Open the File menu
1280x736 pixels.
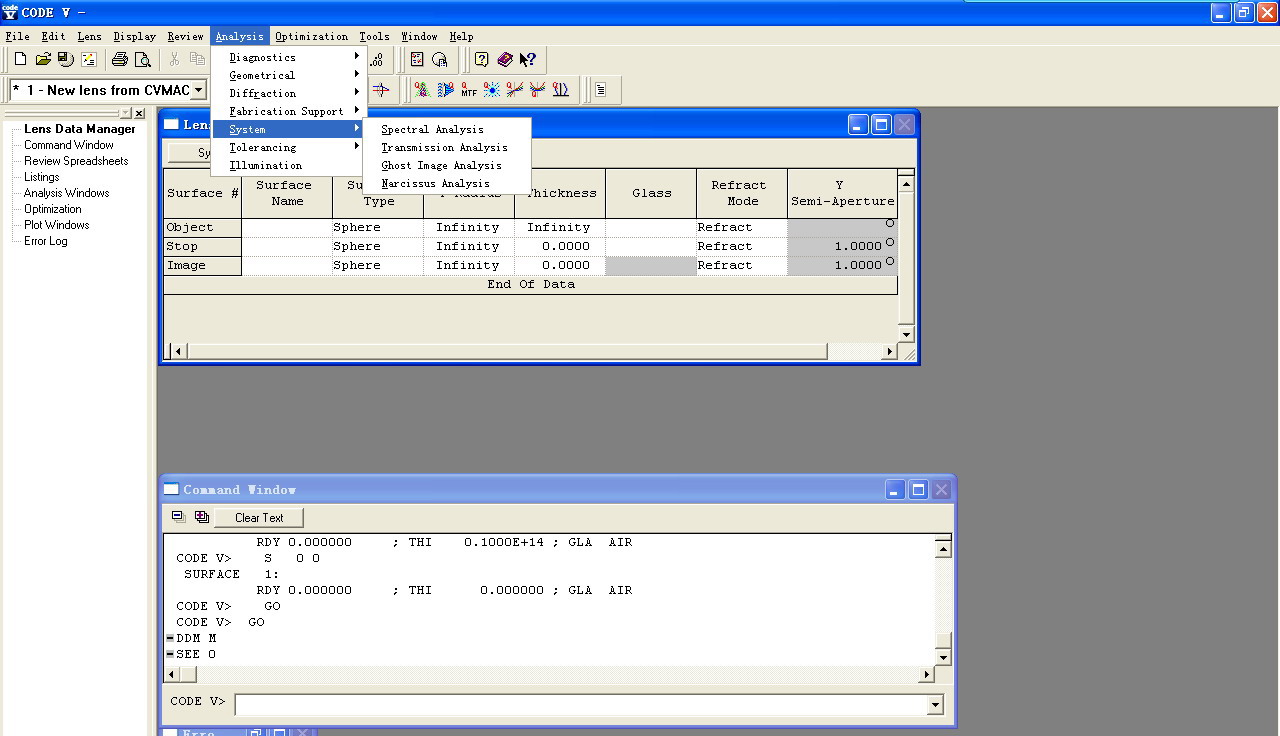tap(17, 36)
